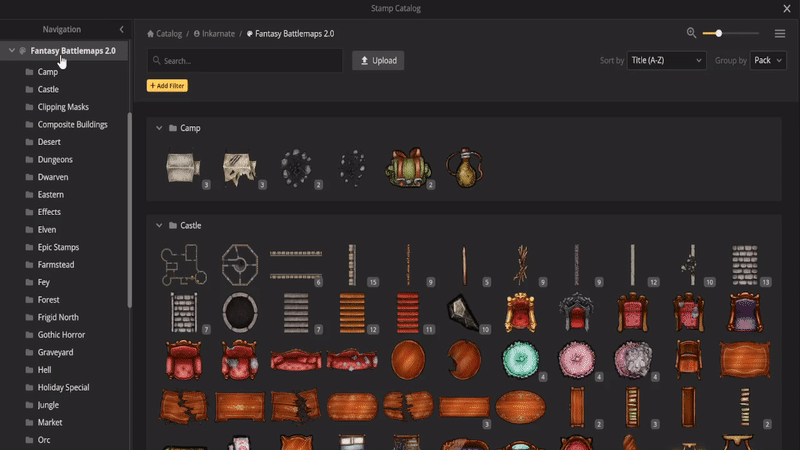Collapse the Castle group section

pos(159,226)
